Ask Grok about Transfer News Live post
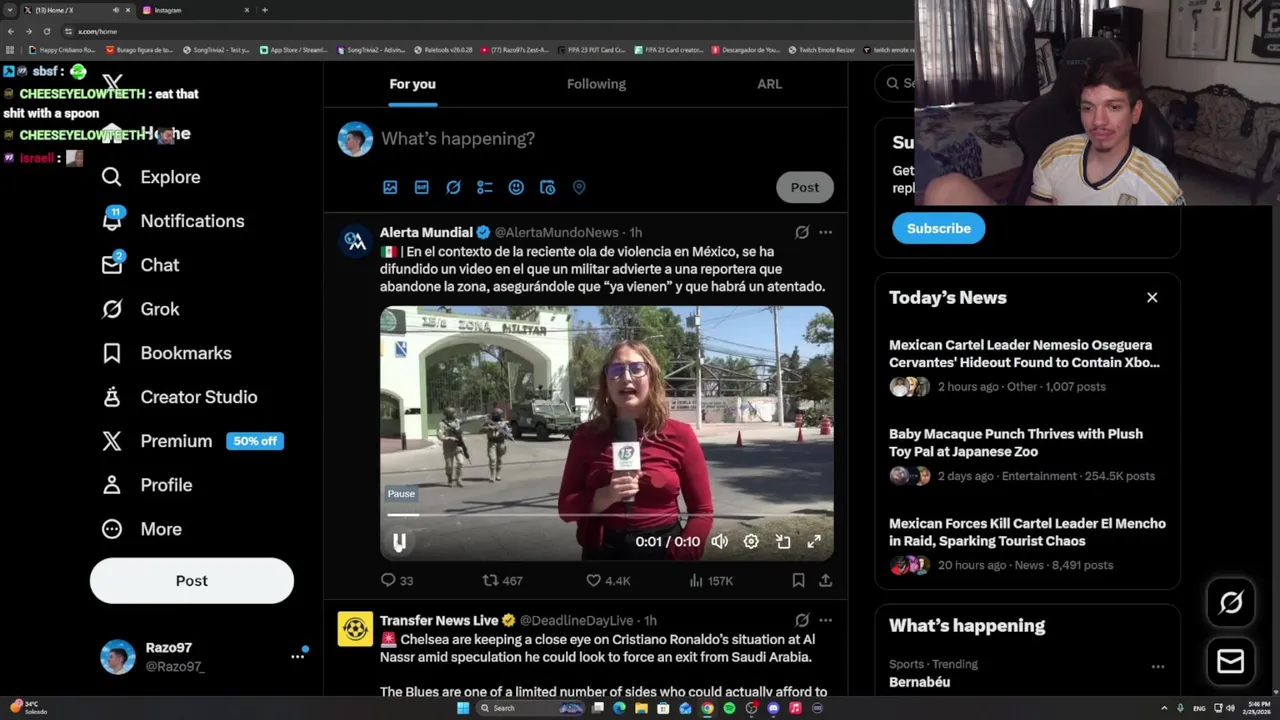Viewport: 1280px width, 720px height. tap(802, 620)
